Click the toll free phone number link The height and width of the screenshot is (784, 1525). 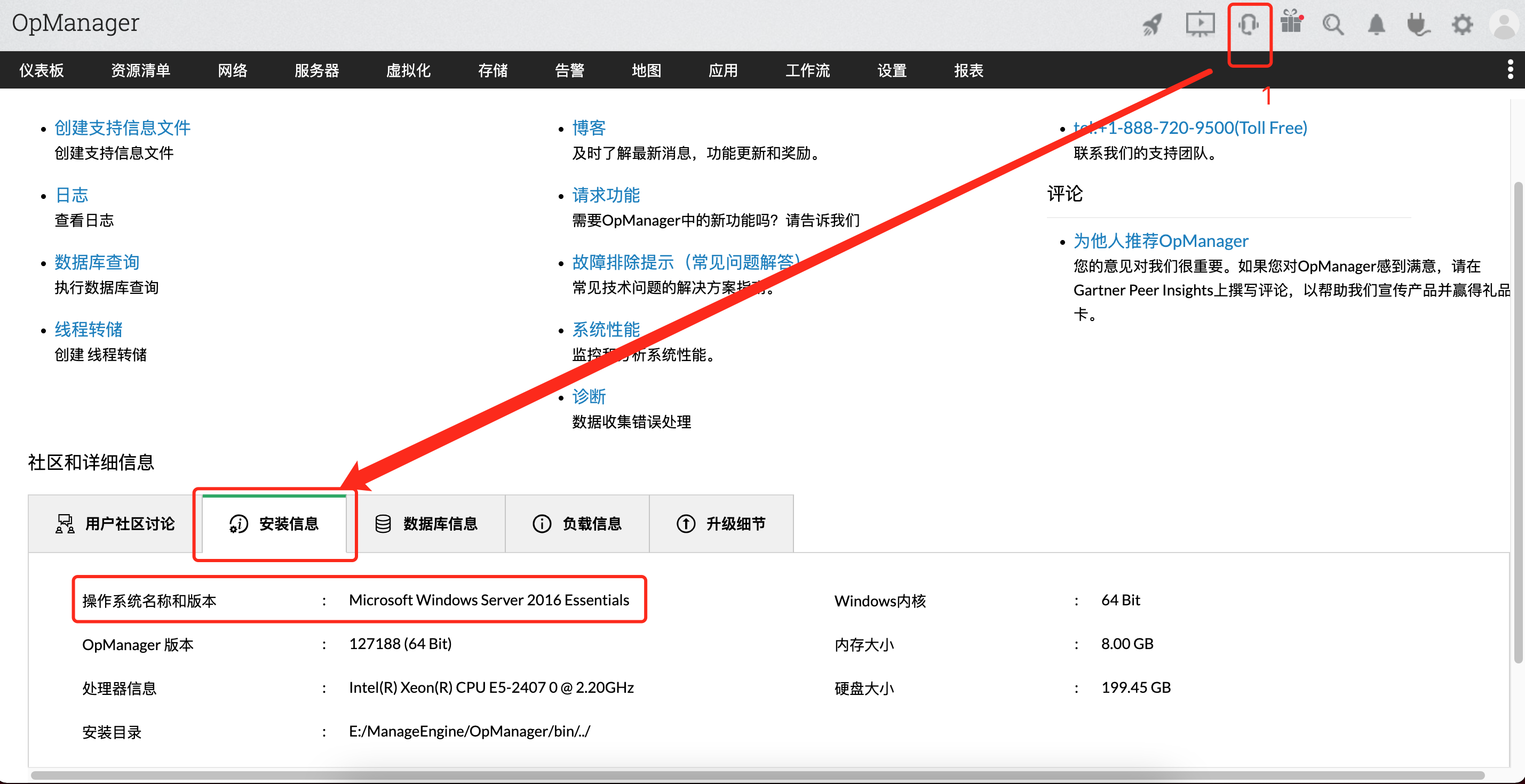point(1190,128)
